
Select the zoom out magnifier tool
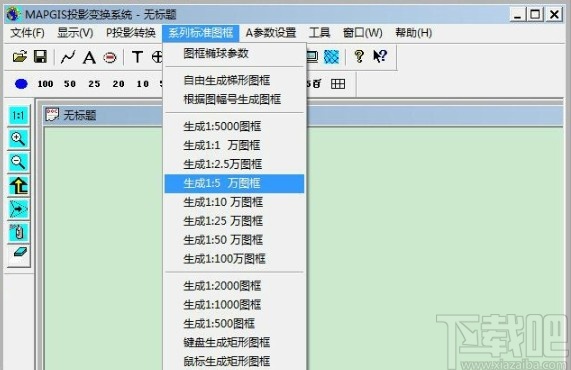18,162
